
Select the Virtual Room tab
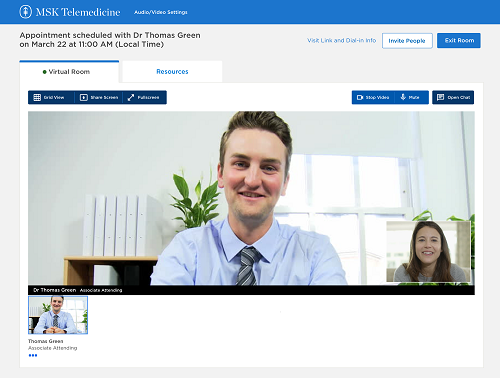(69, 72)
